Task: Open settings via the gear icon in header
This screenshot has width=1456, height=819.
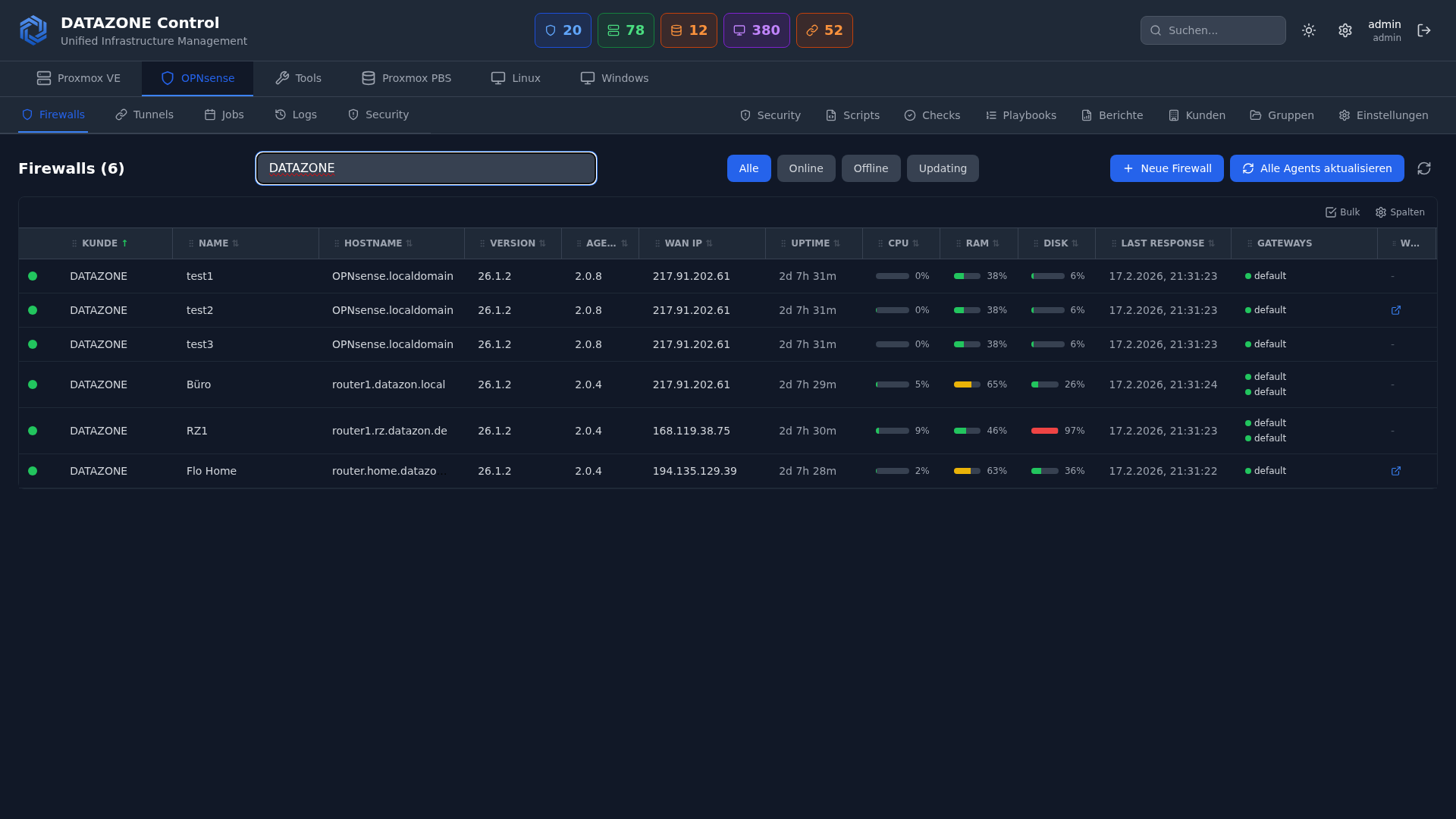Action: [x=1345, y=30]
